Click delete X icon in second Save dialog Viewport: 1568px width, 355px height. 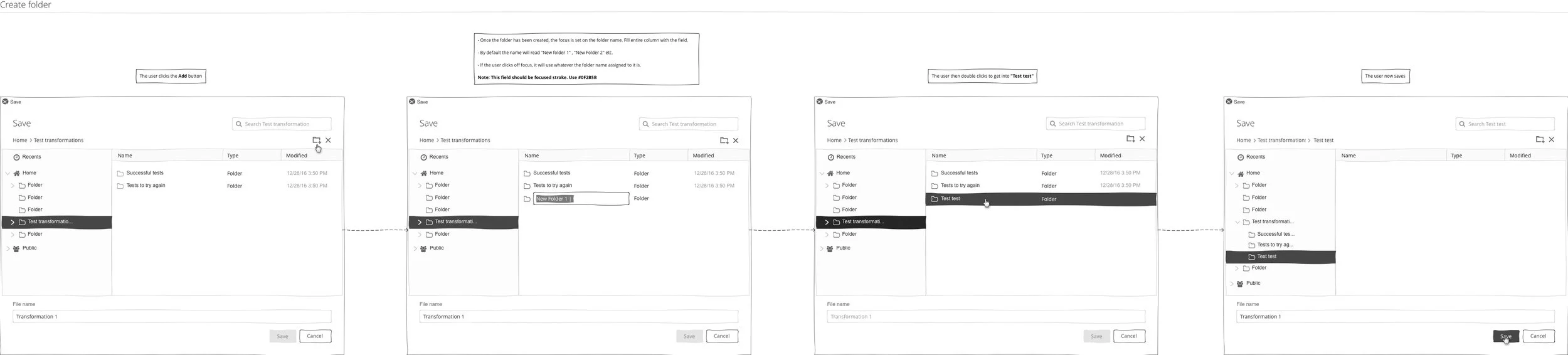736,140
